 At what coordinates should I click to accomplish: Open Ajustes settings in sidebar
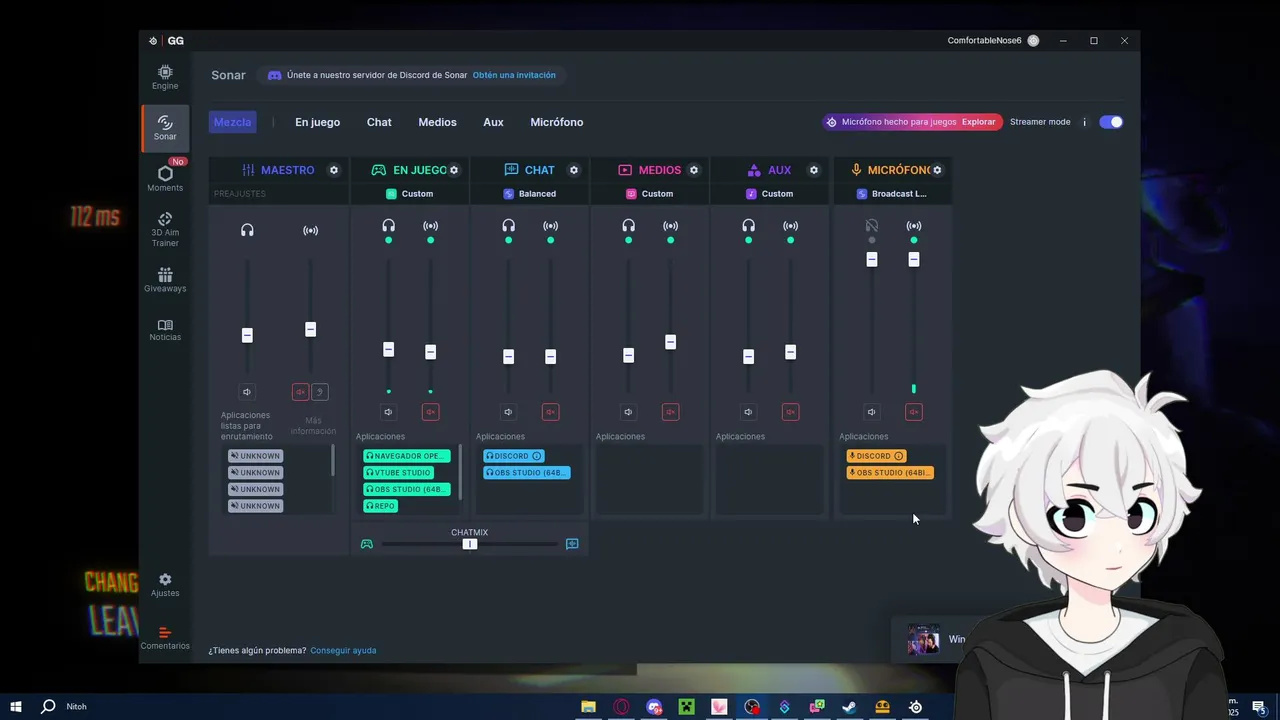pos(165,585)
